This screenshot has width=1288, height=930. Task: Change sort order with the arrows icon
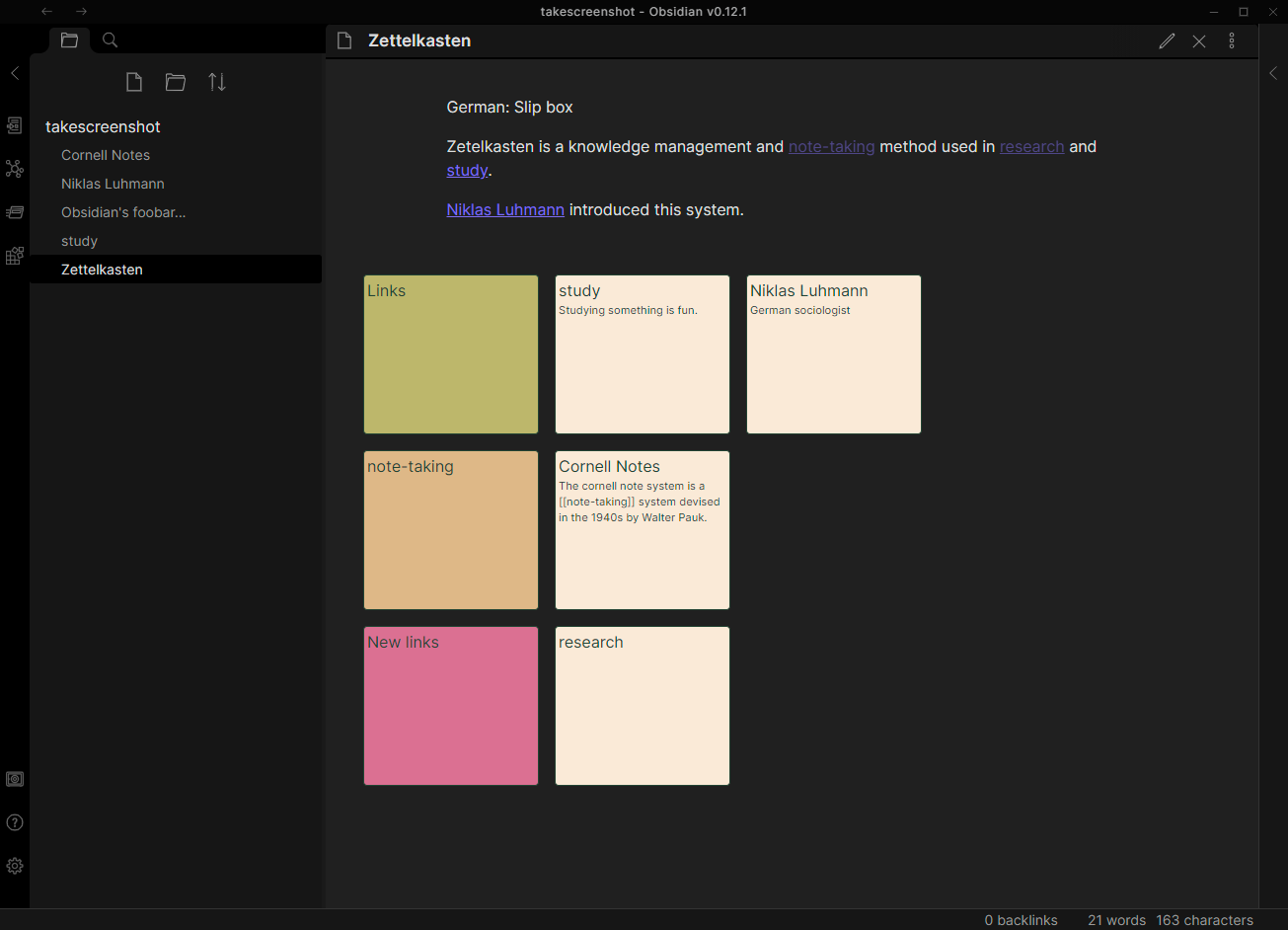point(217,82)
